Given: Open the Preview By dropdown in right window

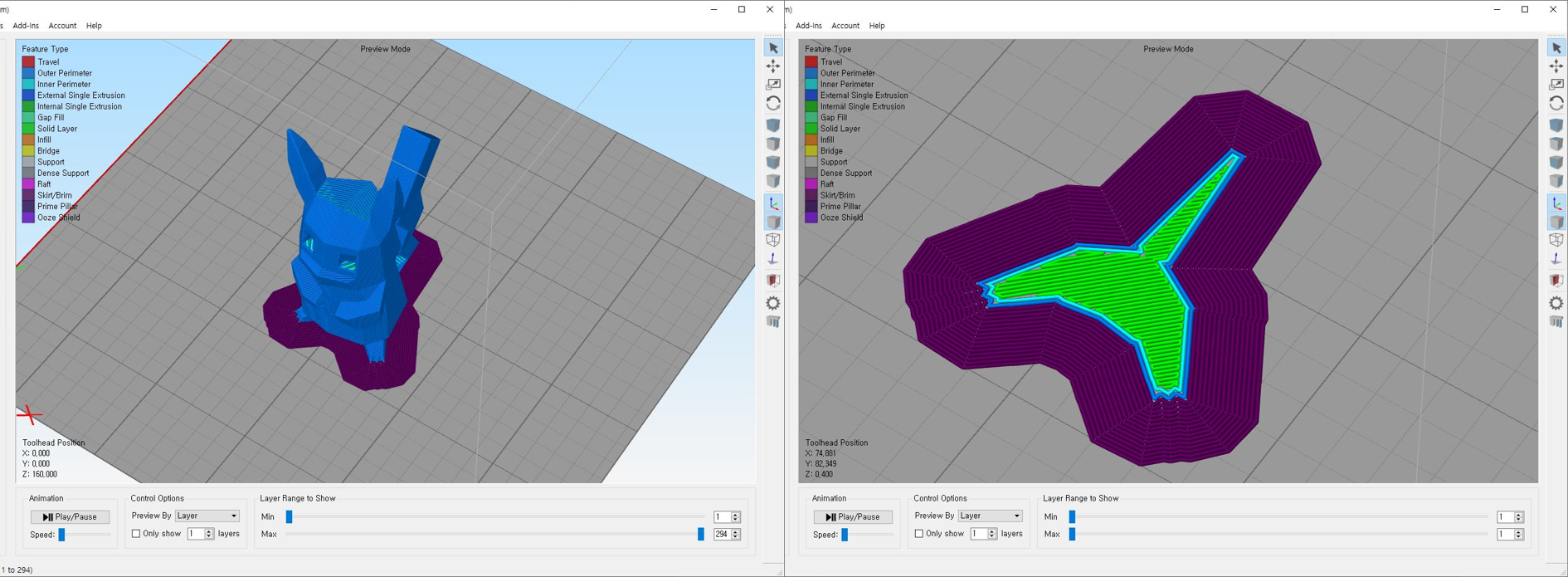Looking at the screenshot, I should tap(991, 516).
